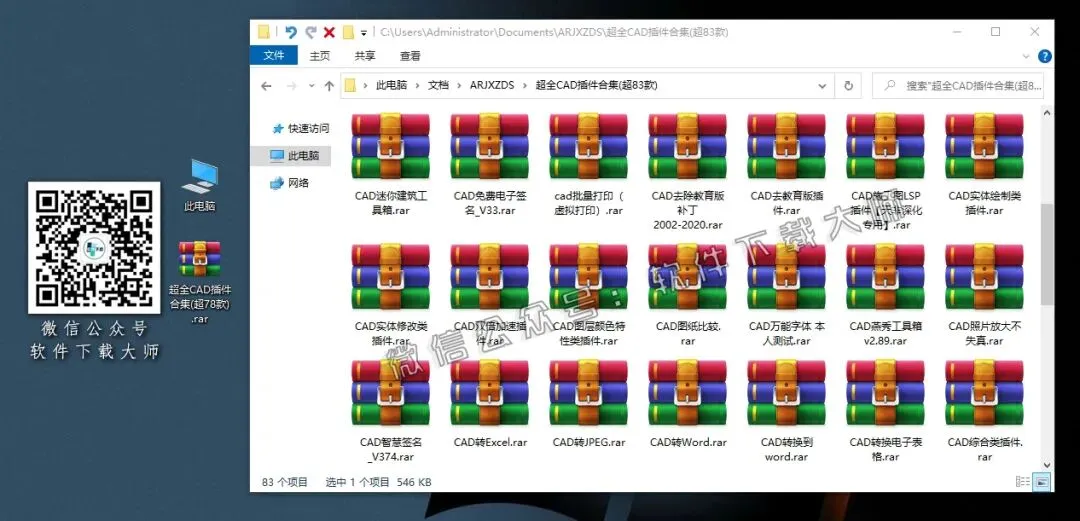This screenshot has height=521, width=1080.
Task: Click the search box for this folder
Action: 959,86
